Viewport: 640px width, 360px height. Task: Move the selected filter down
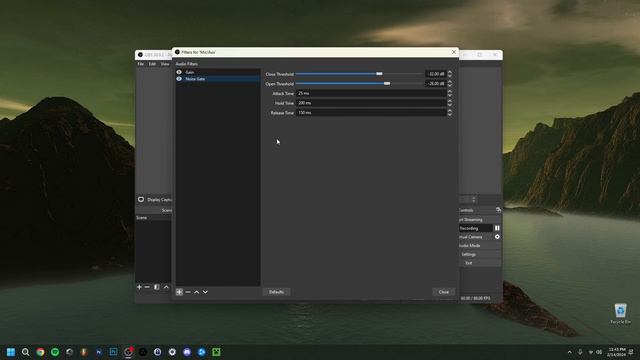pyautogui.click(x=205, y=292)
